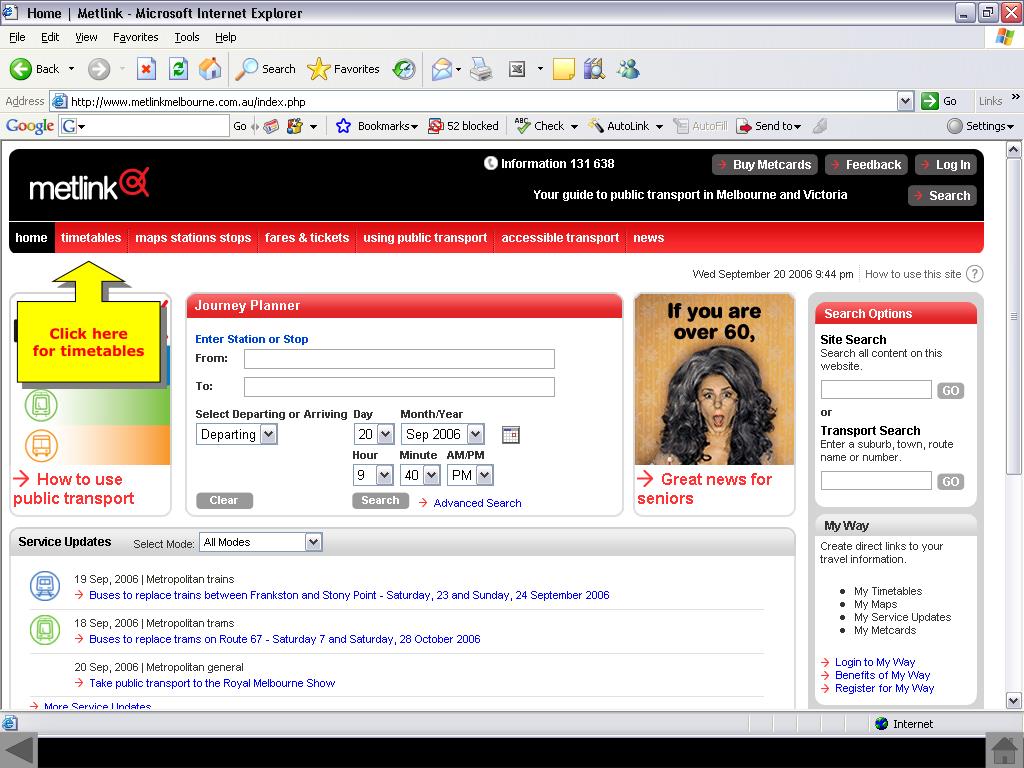The image size is (1024, 768).
Task: Open the Advanced Search link
Action: (x=477, y=503)
